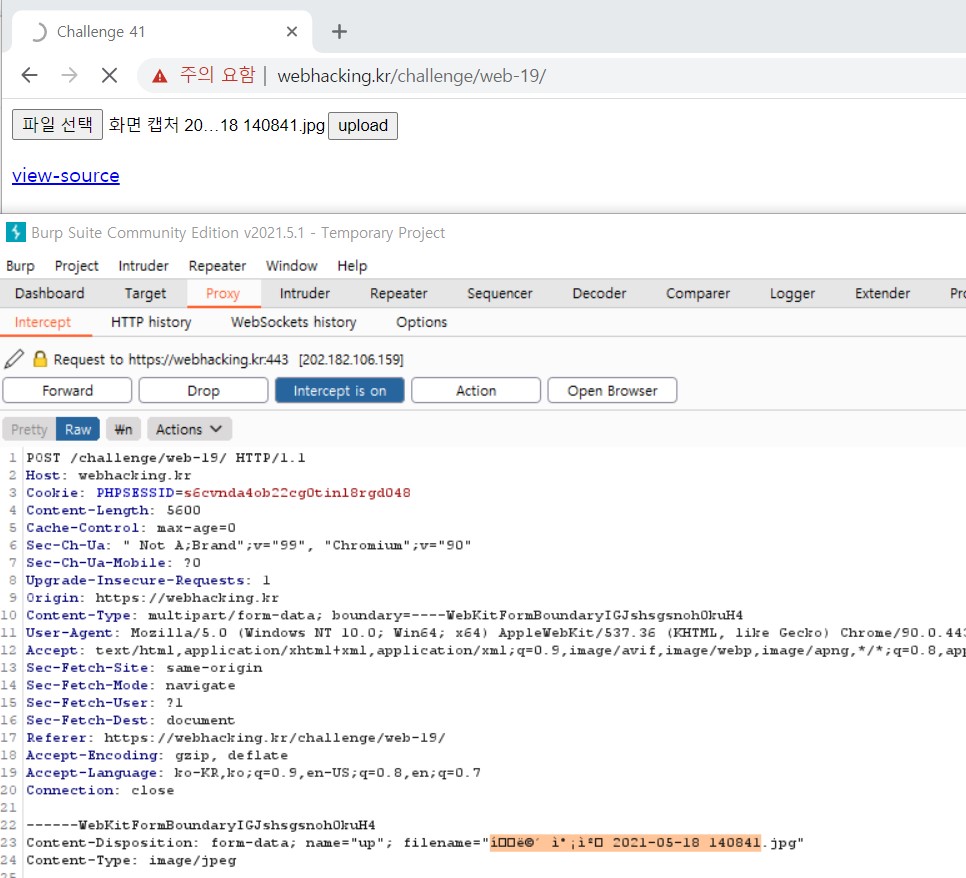Click the red security warning triangle

coord(160,76)
